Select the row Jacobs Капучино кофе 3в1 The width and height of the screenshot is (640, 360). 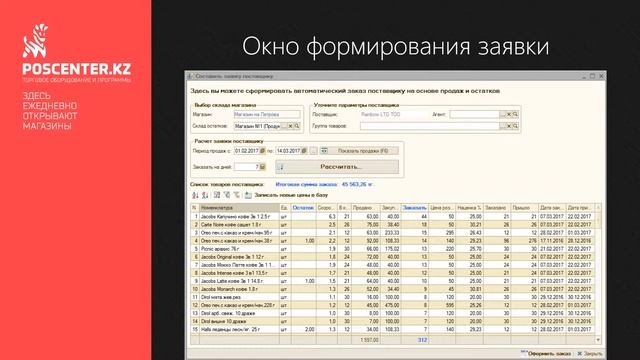pos(392,217)
